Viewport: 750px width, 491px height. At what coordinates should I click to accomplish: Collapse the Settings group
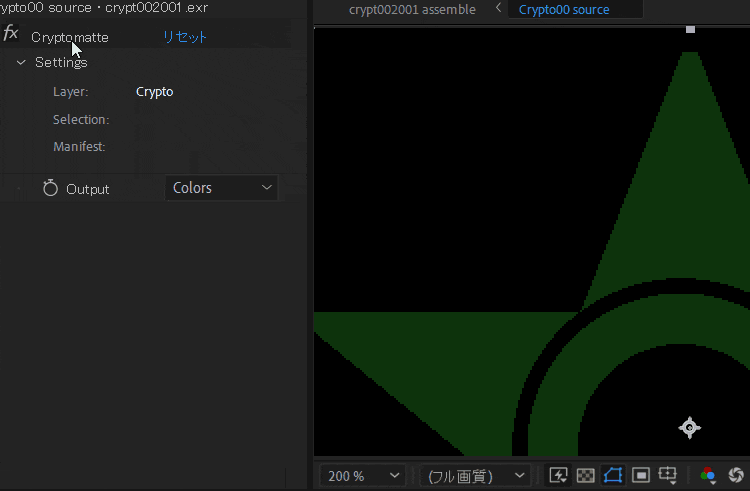[x=21, y=63]
